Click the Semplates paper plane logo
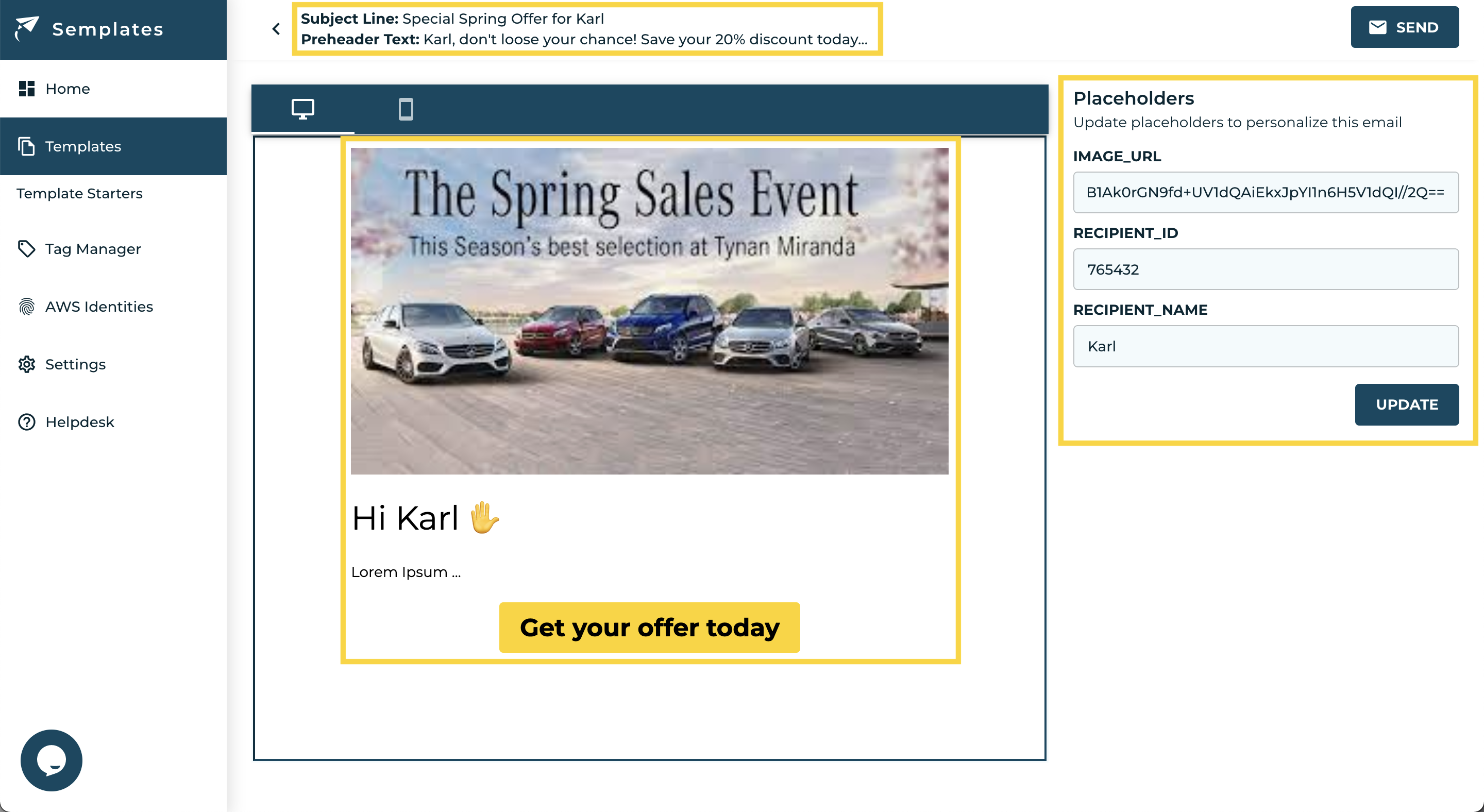The width and height of the screenshot is (1484, 812). pyautogui.click(x=26, y=28)
